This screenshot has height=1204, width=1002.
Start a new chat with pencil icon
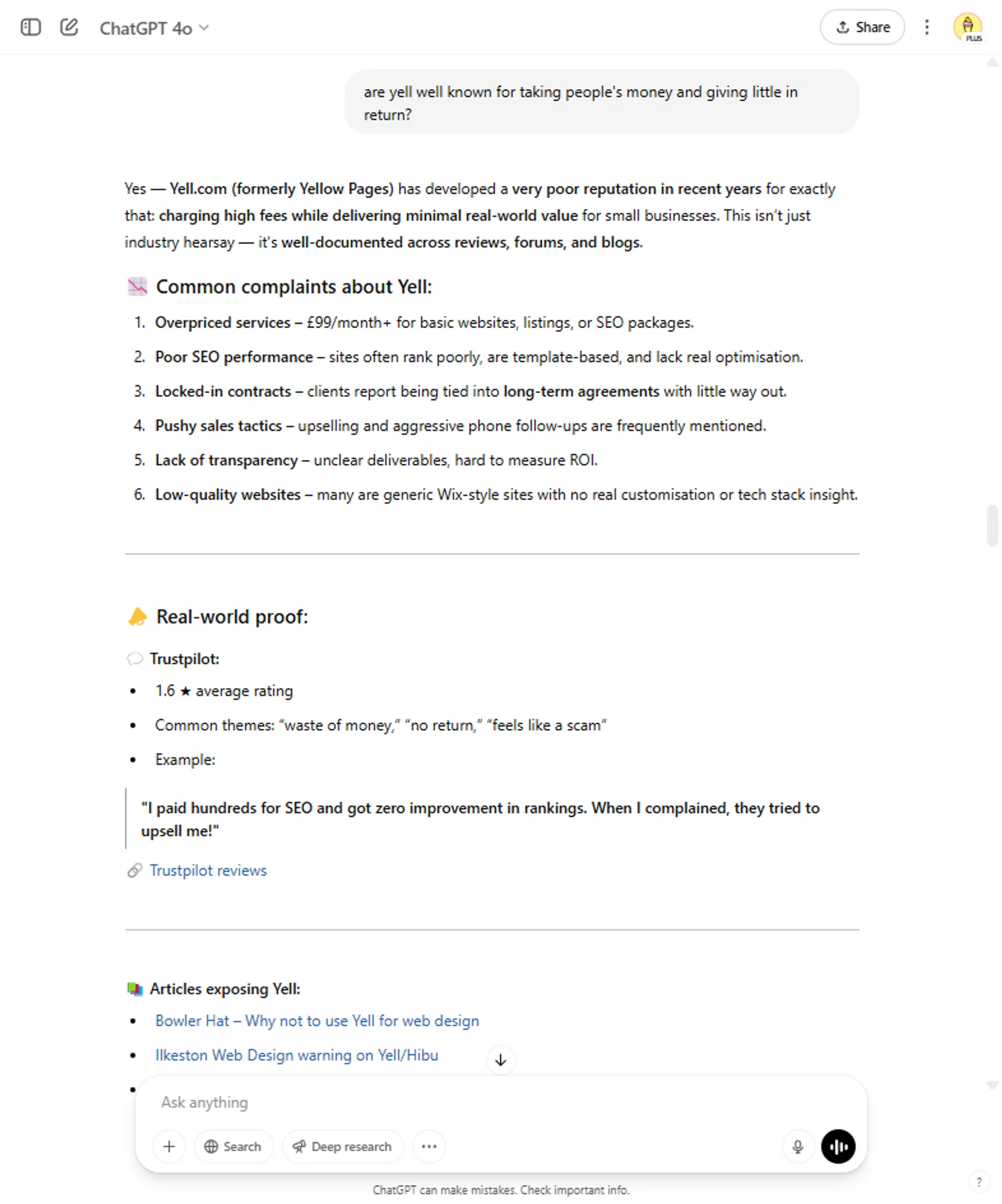coord(69,28)
